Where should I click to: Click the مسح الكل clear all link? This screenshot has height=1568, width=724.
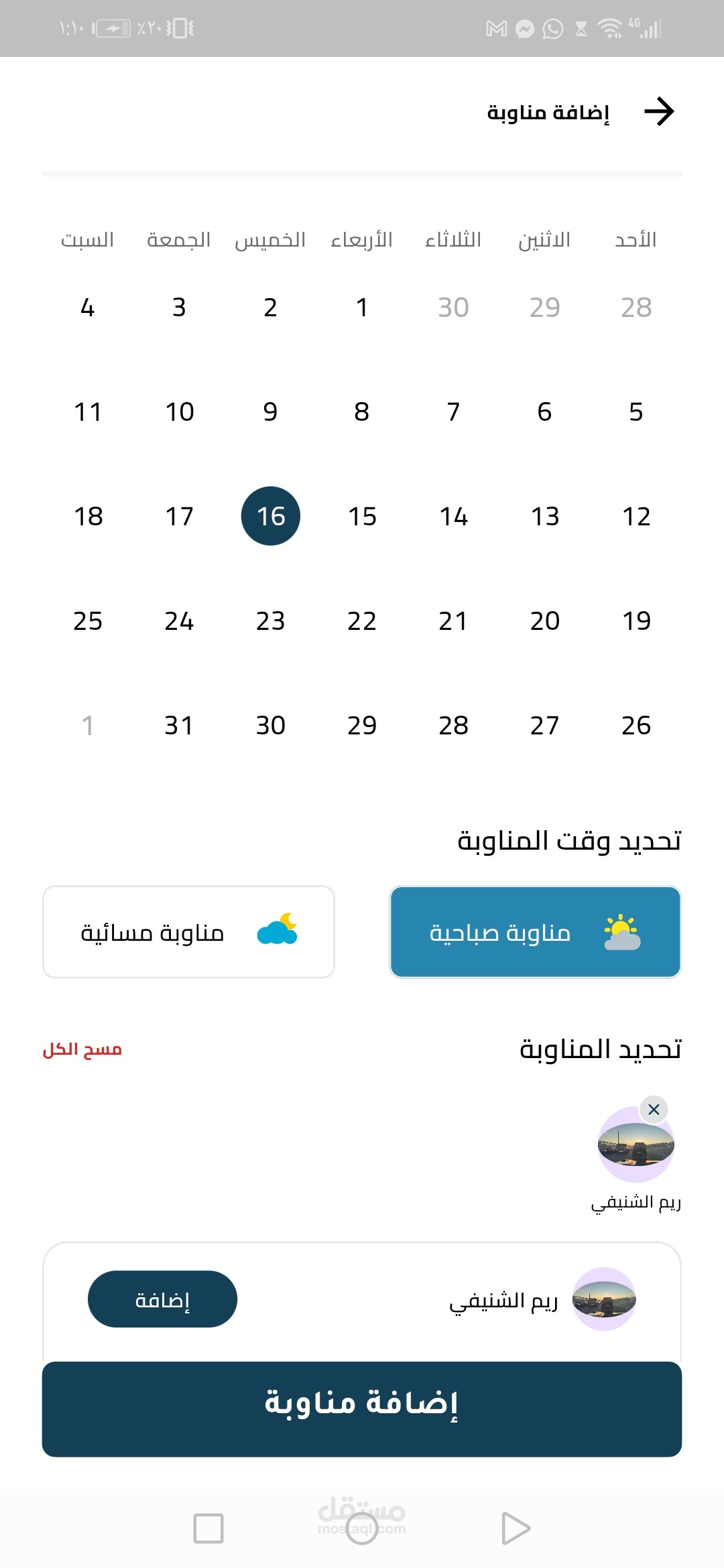click(x=82, y=1049)
